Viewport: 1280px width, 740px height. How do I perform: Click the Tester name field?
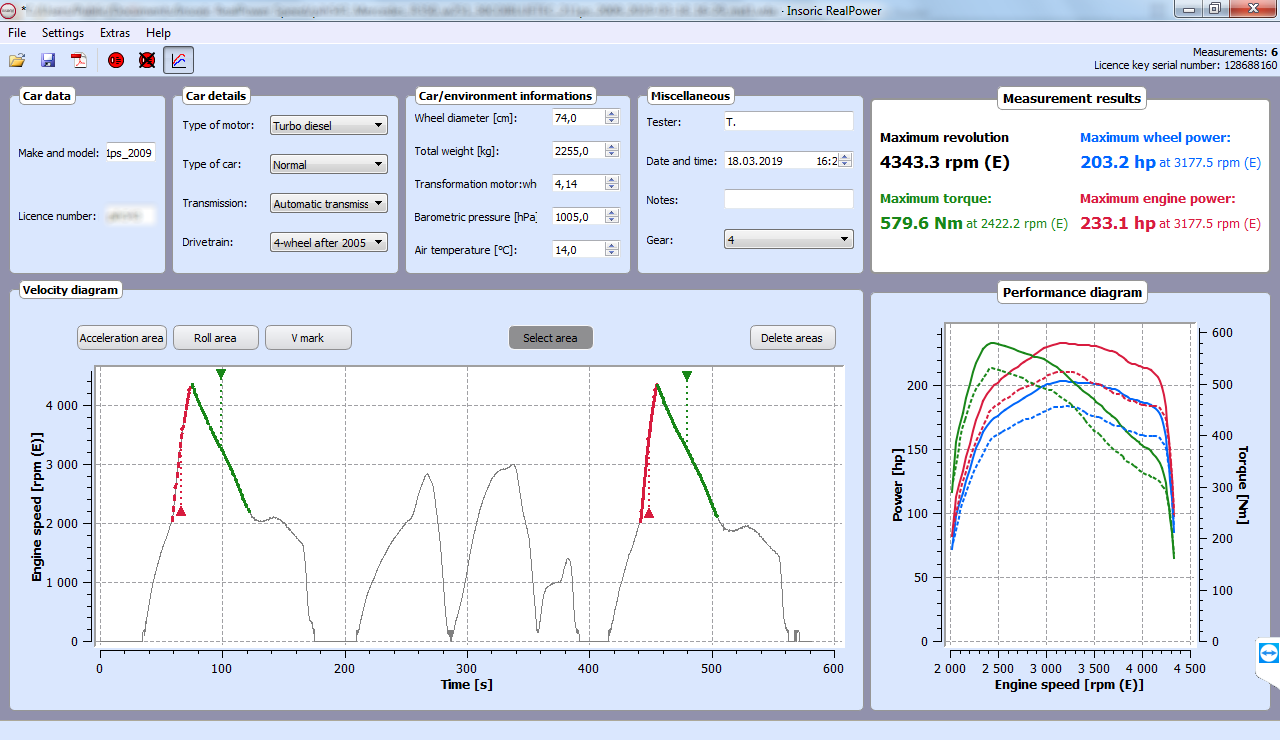(789, 121)
